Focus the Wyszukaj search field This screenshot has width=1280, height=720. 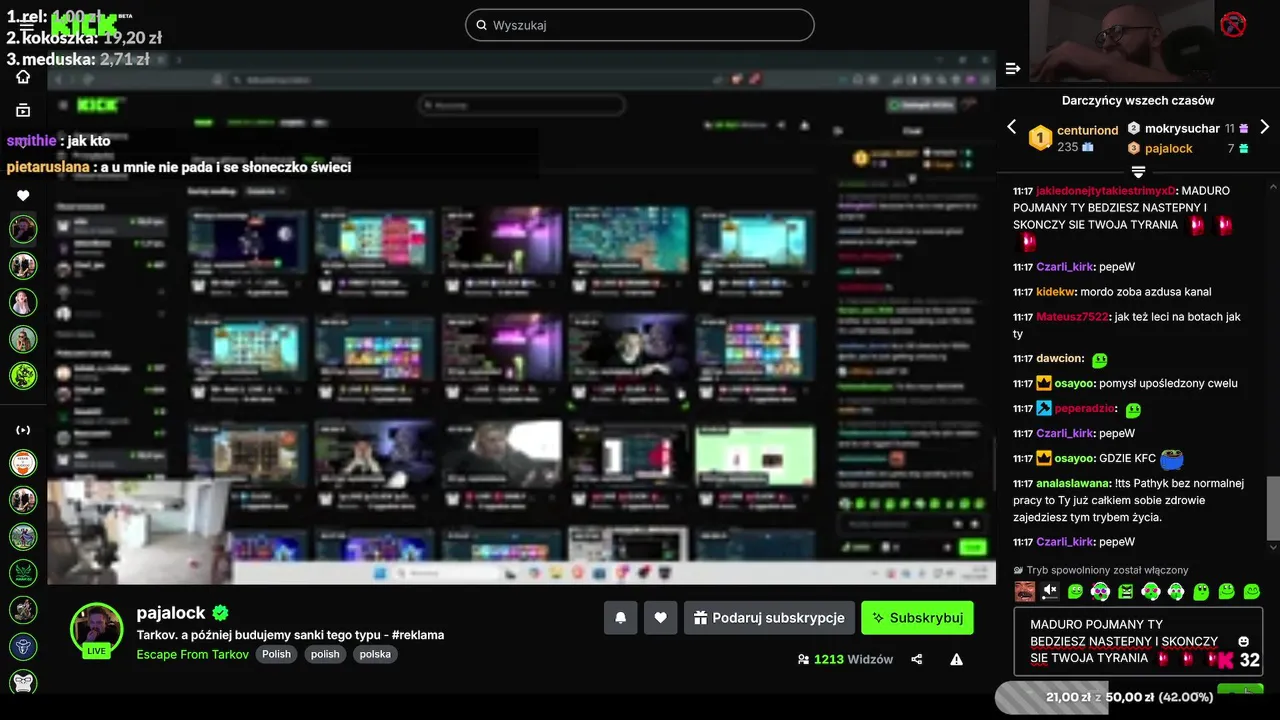[x=640, y=25]
